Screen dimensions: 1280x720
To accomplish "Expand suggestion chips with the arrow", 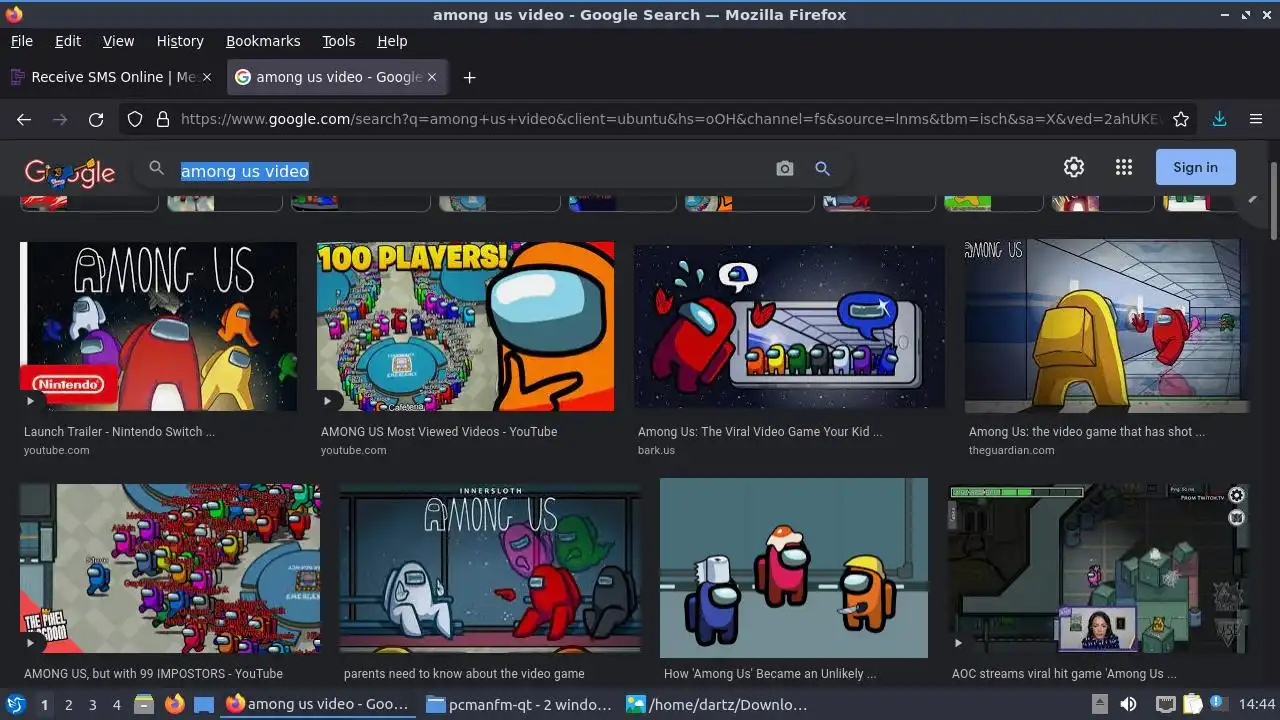I will click(x=1252, y=199).
